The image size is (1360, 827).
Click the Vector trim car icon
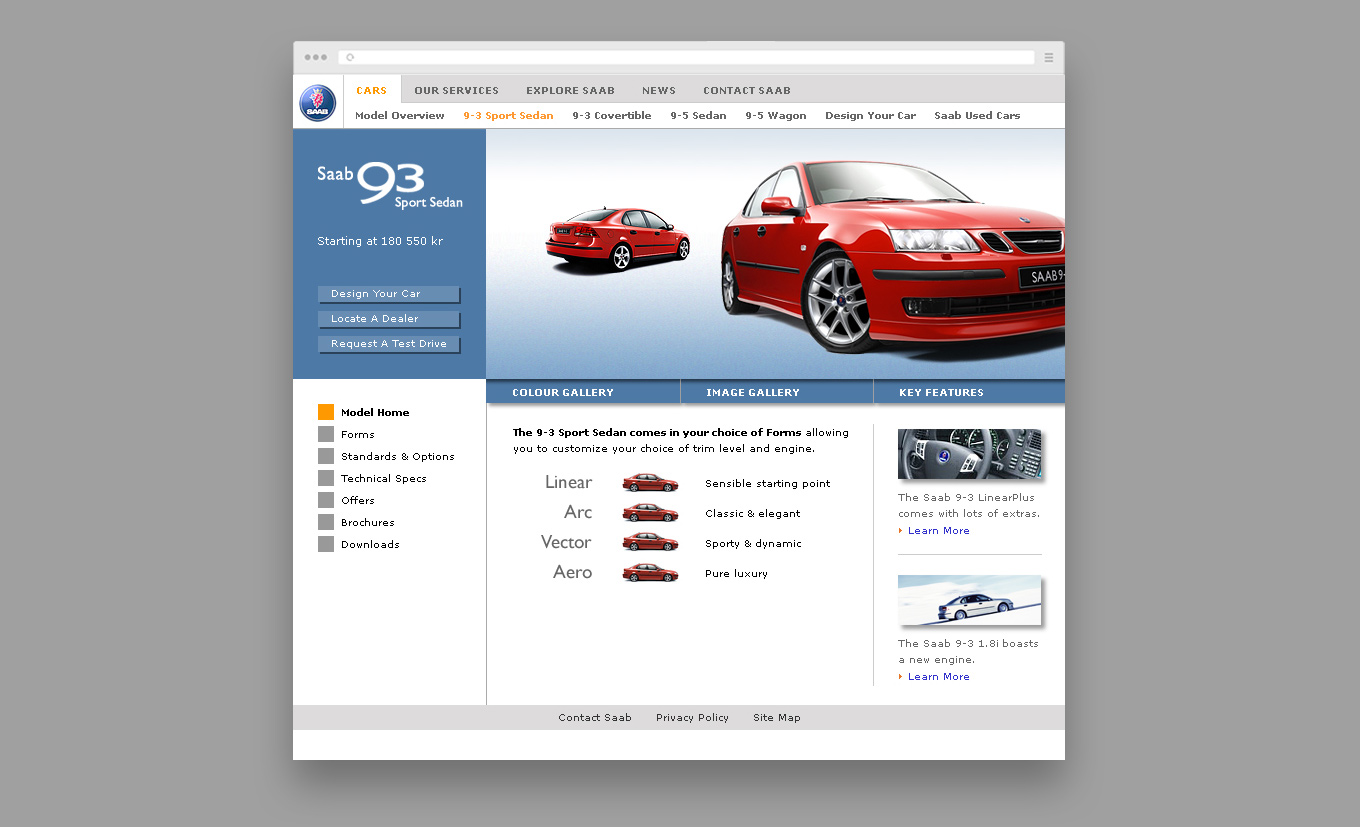[x=650, y=543]
